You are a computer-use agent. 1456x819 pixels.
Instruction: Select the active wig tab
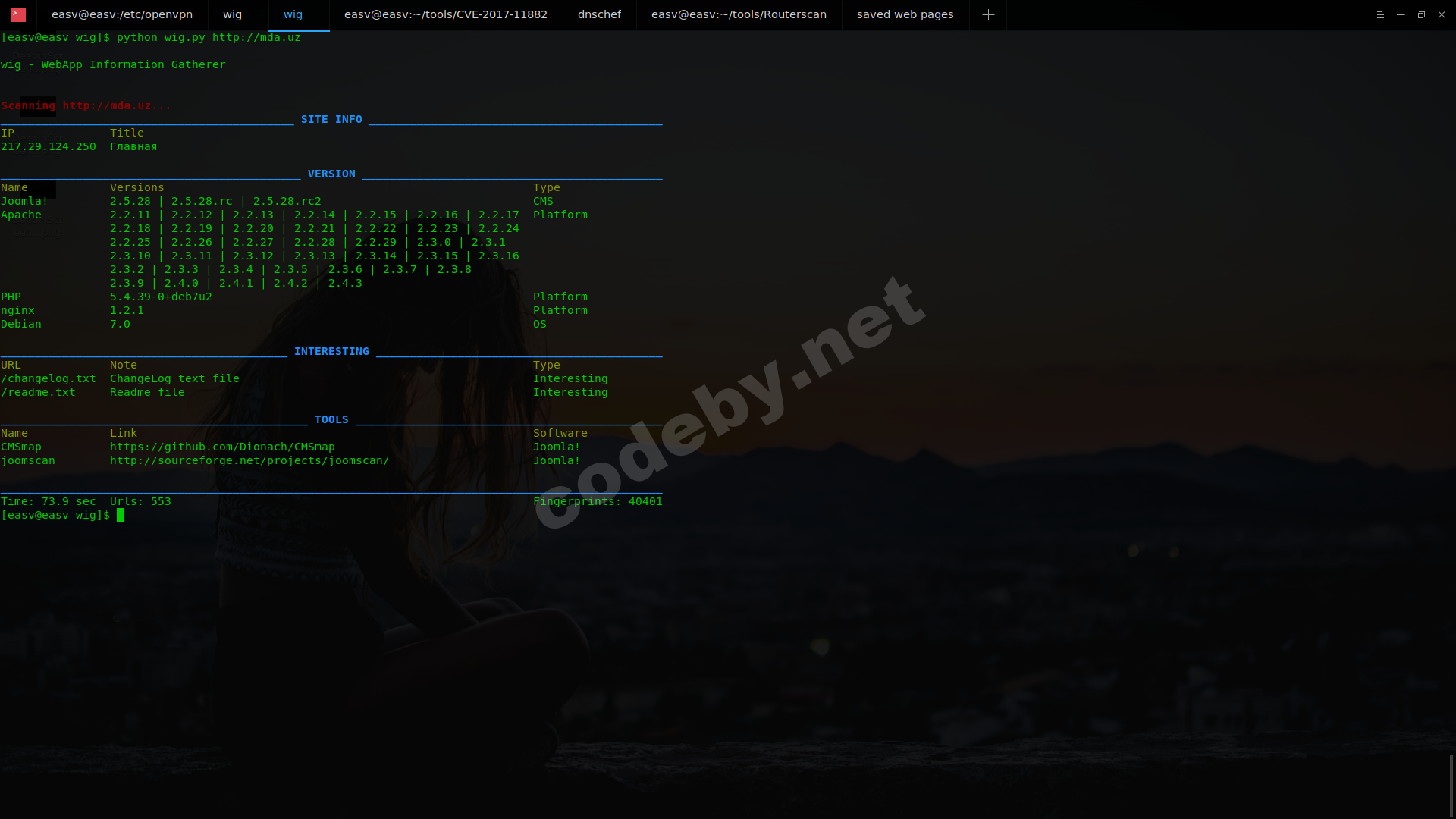(293, 14)
